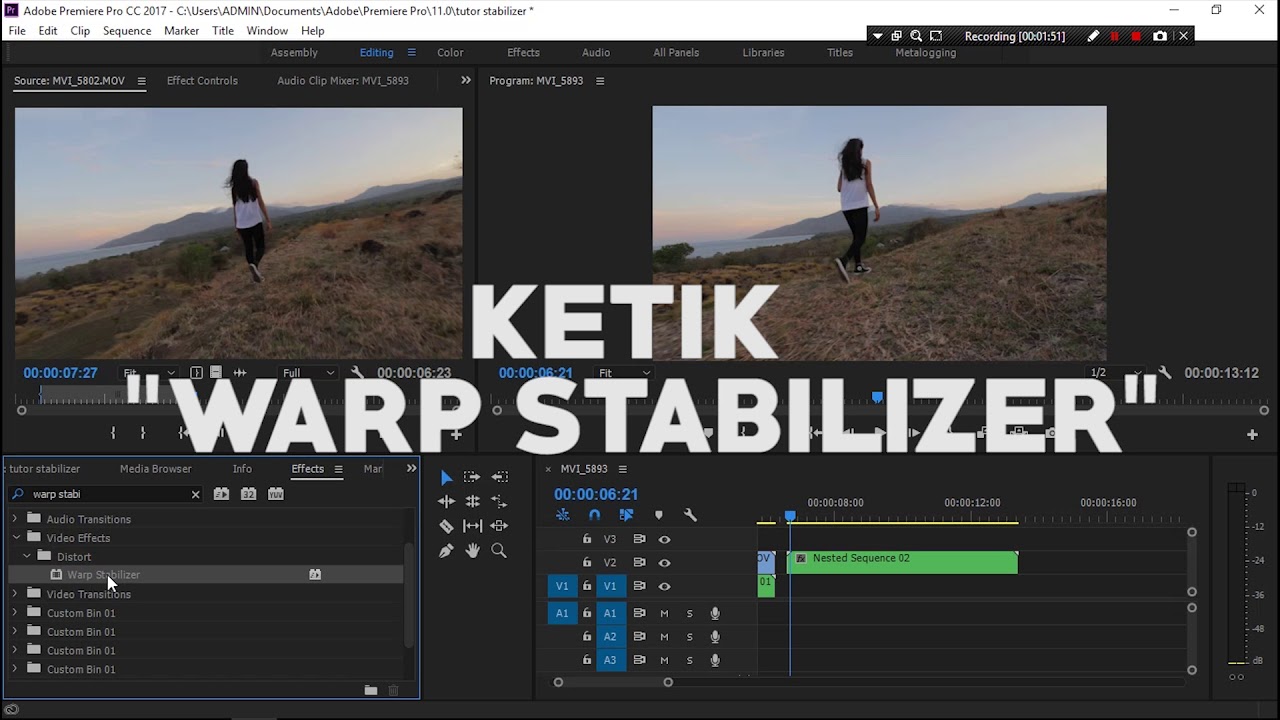Switch to the Media Browser tab
The height and width of the screenshot is (720, 1280).
coord(156,469)
